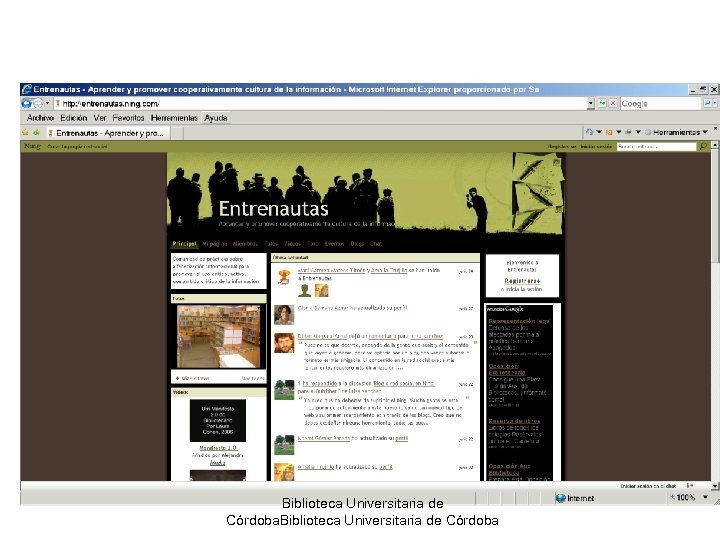Open the Foro navigation tab
Screen dimensions: 720x540
pos(313,244)
